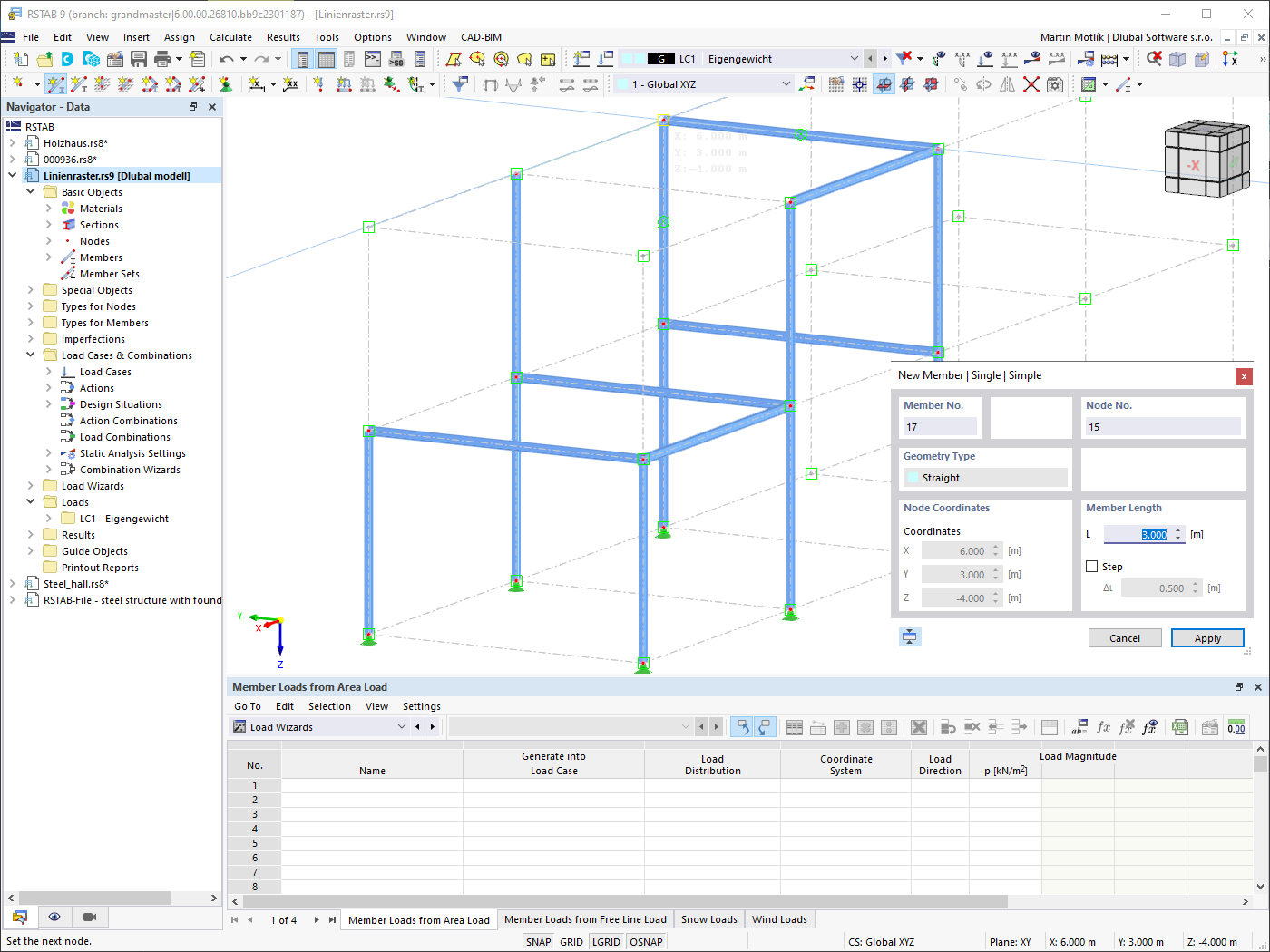Click the delete row X icon in table toolbar
The width and height of the screenshot is (1270, 952).
coord(919,727)
